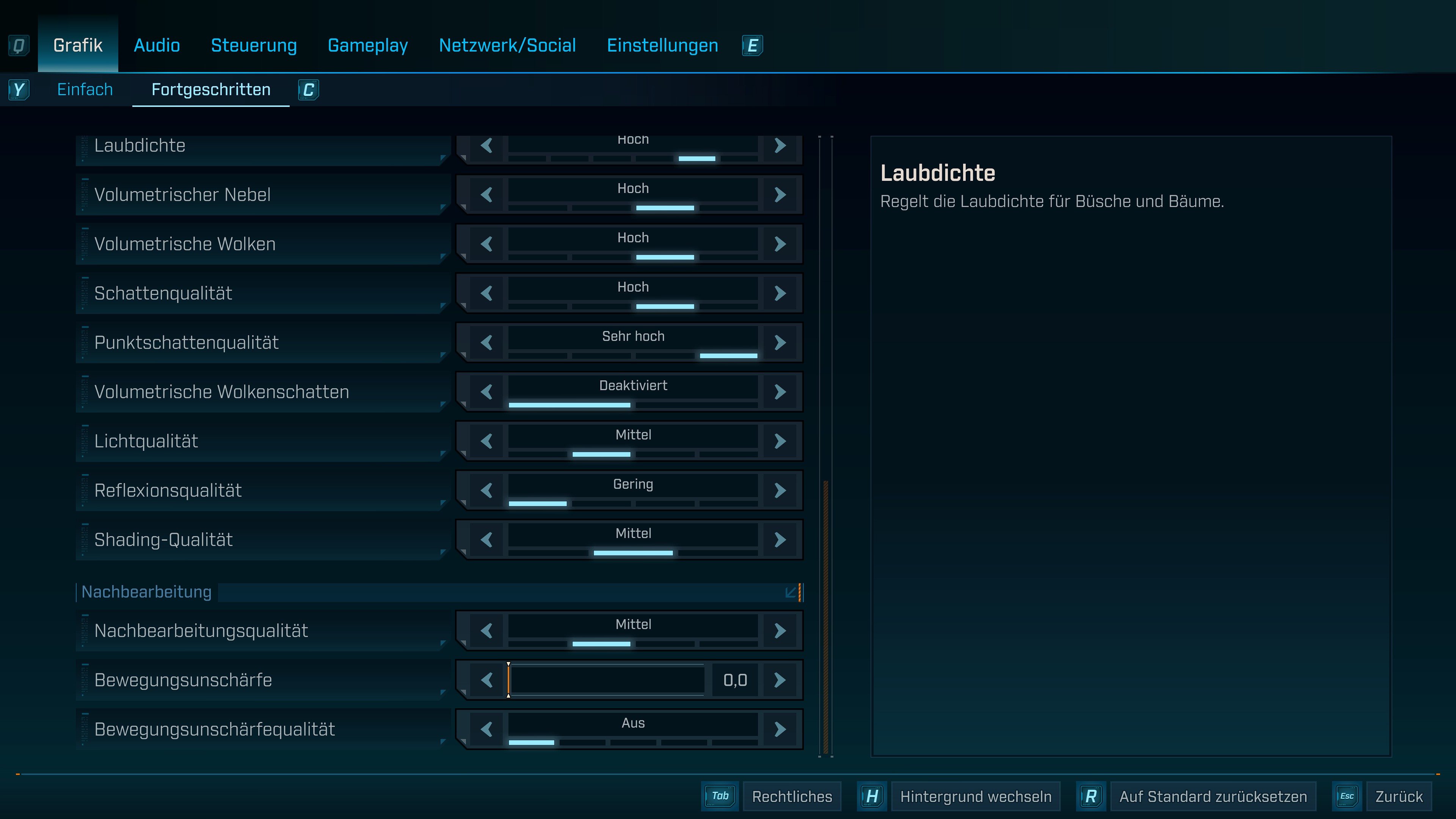Click the Y key icon beside Einfach
This screenshot has width=1456, height=819.
[x=18, y=89]
